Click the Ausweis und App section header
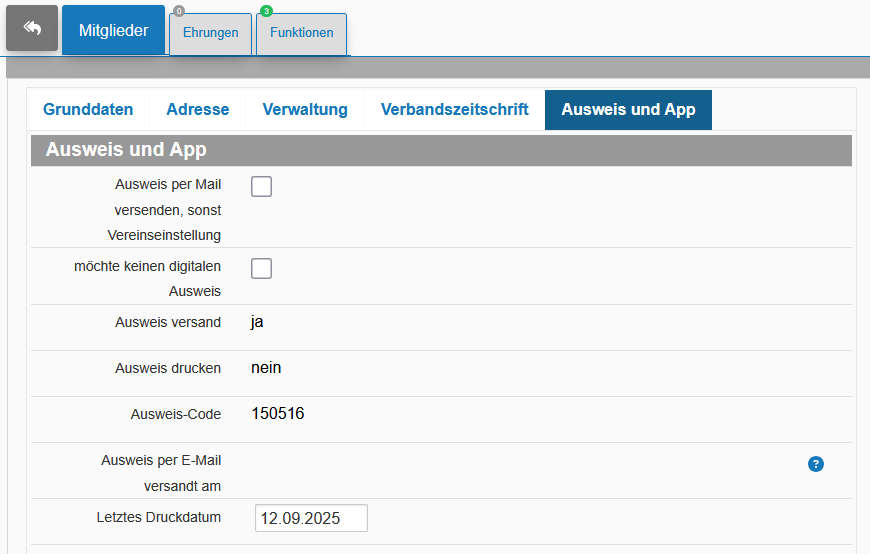This screenshot has width=870, height=554. click(x=441, y=150)
